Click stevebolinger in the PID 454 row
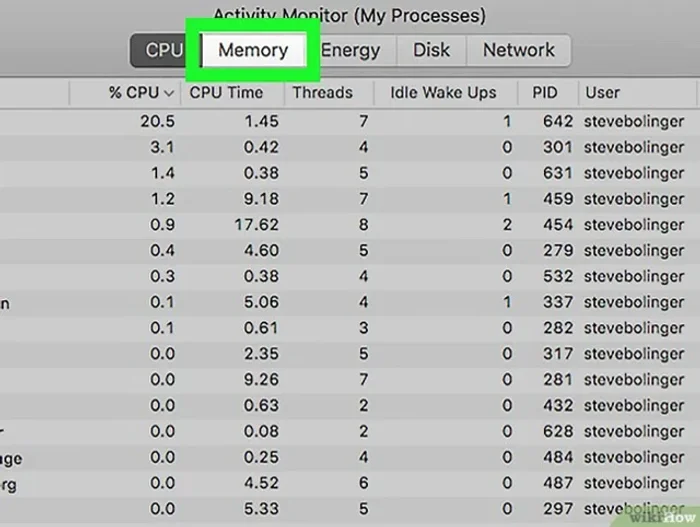The image size is (700, 527). [x=634, y=226]
